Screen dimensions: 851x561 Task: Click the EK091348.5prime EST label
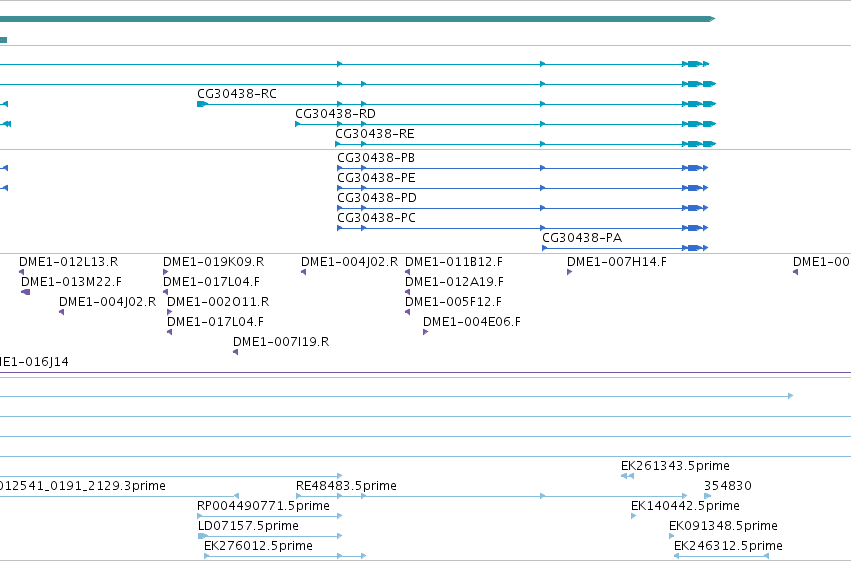pyautogui.click(x=723, y=526)
